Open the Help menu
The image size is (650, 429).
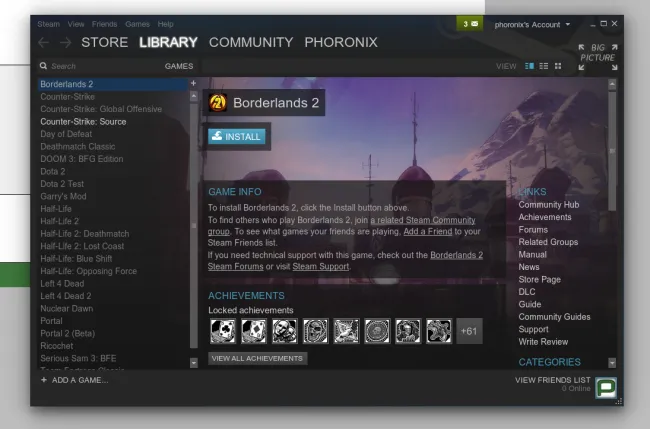coord(165,24)
